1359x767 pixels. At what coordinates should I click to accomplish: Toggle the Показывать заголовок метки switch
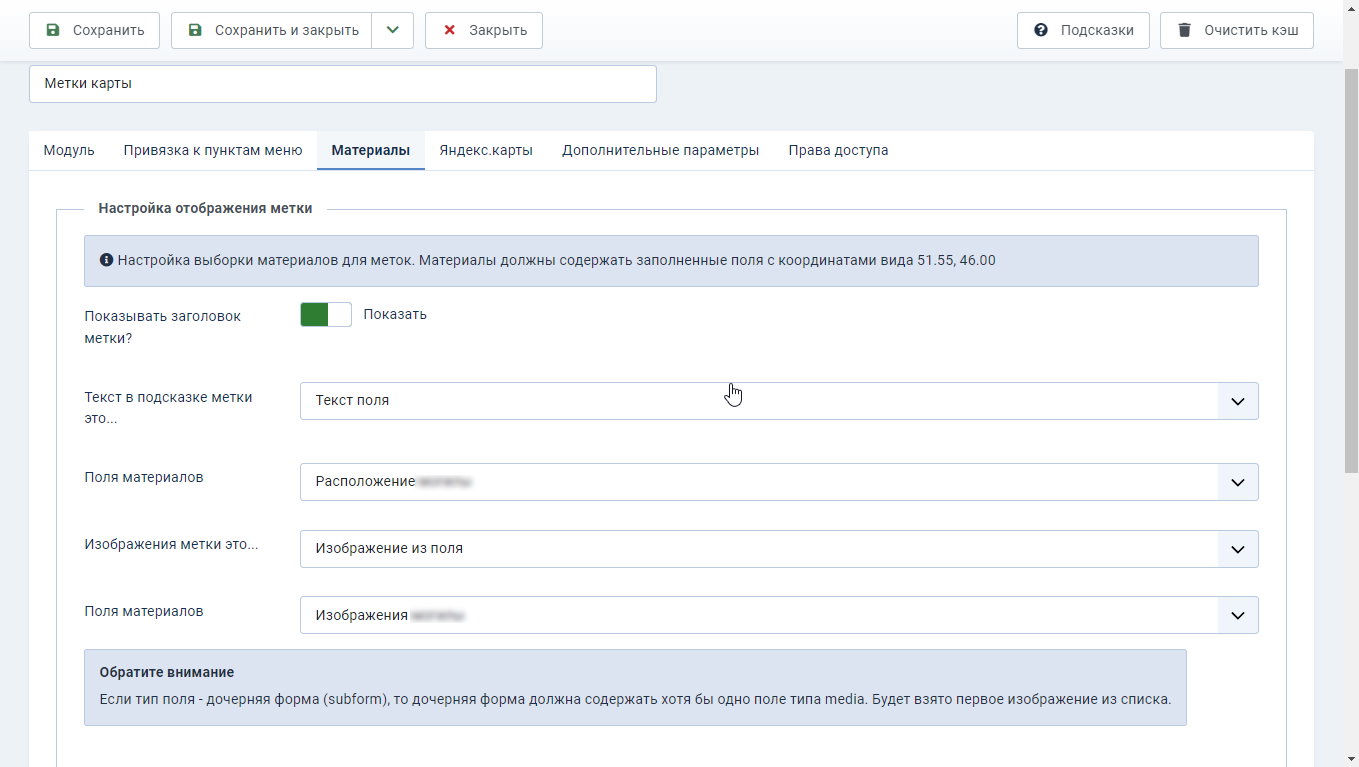pos(326,314)
